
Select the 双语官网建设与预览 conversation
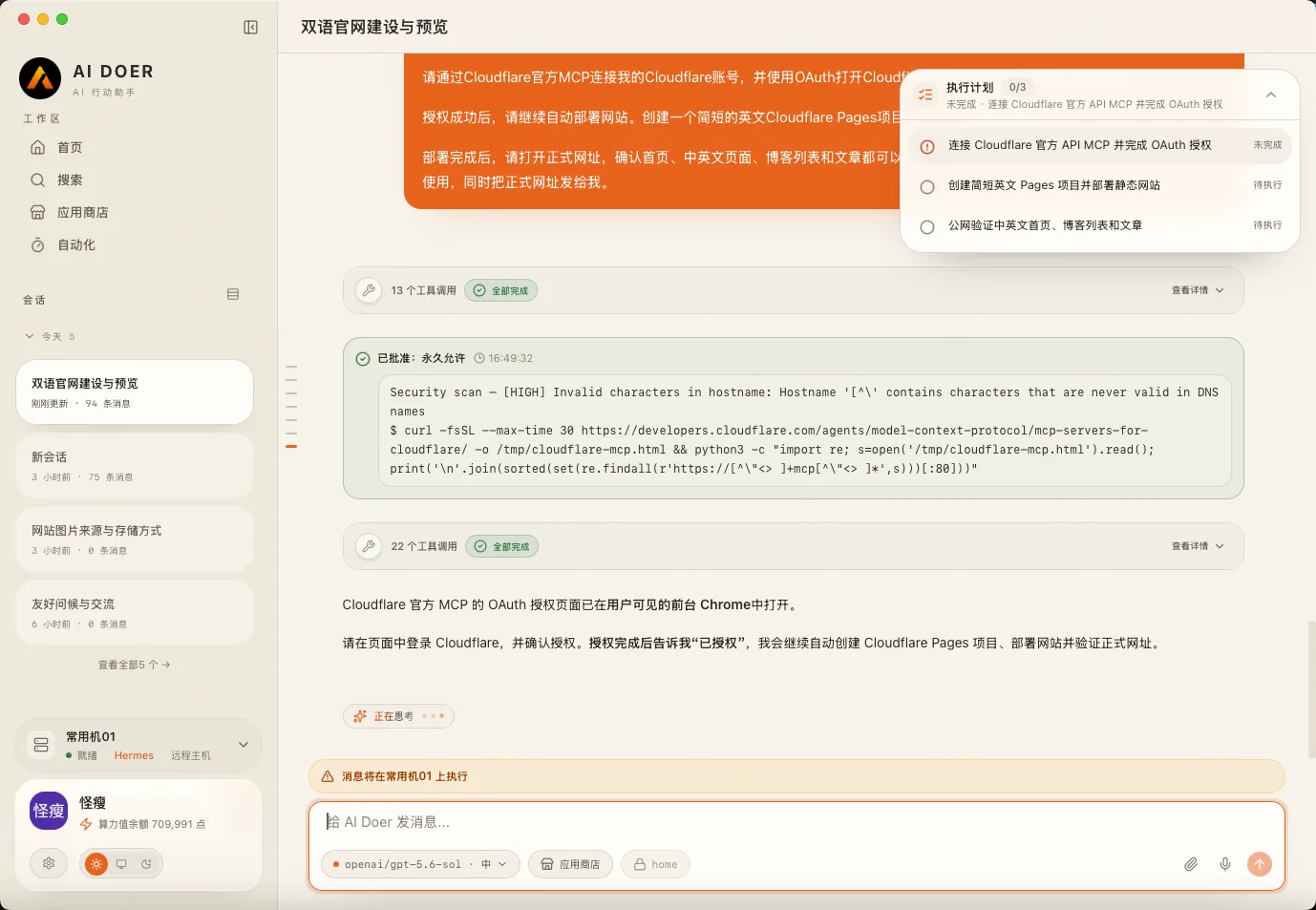135,392
